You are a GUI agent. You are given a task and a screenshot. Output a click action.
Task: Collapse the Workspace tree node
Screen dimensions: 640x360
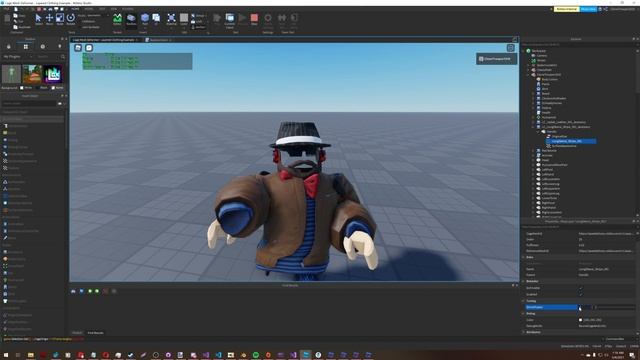tap(524, 51)
